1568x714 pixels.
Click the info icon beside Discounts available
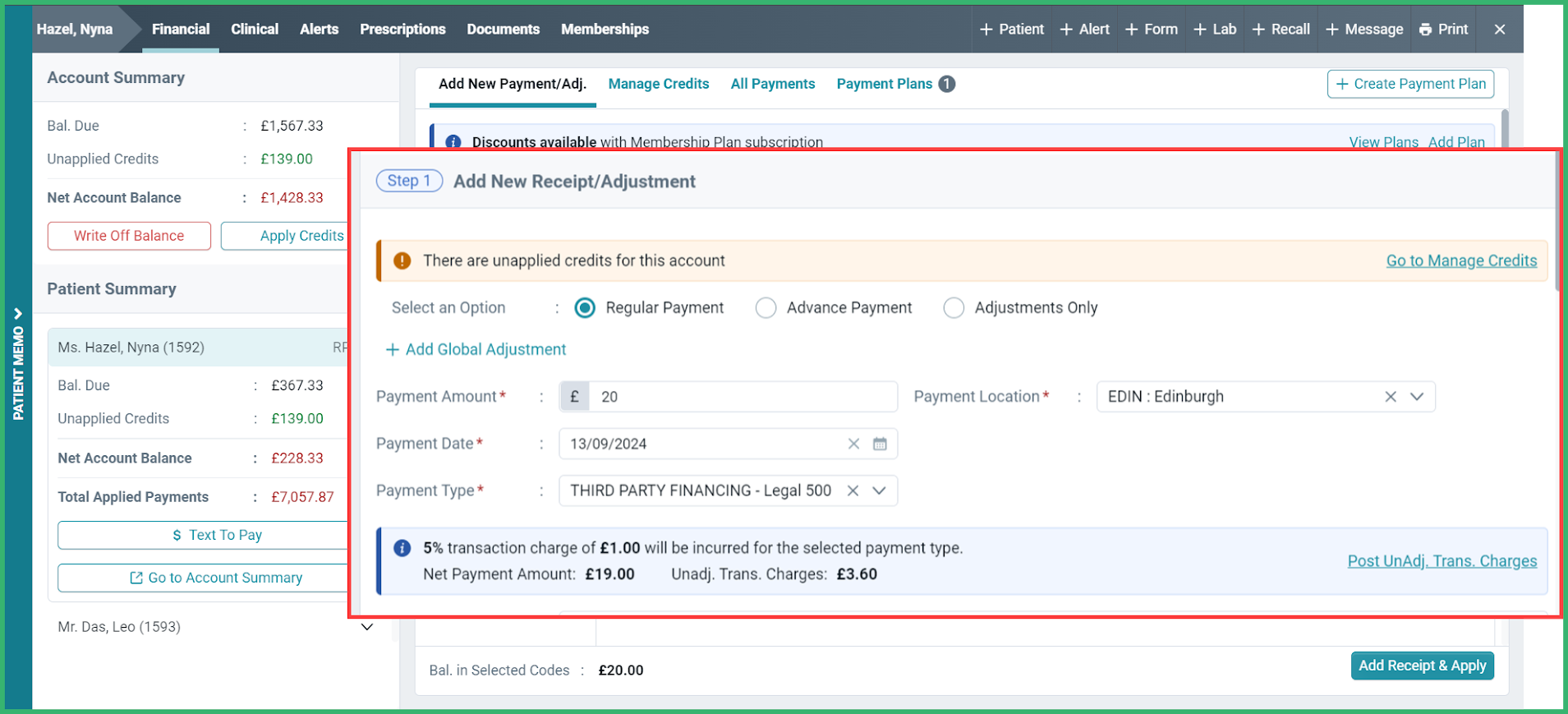(x=453, y=142)
